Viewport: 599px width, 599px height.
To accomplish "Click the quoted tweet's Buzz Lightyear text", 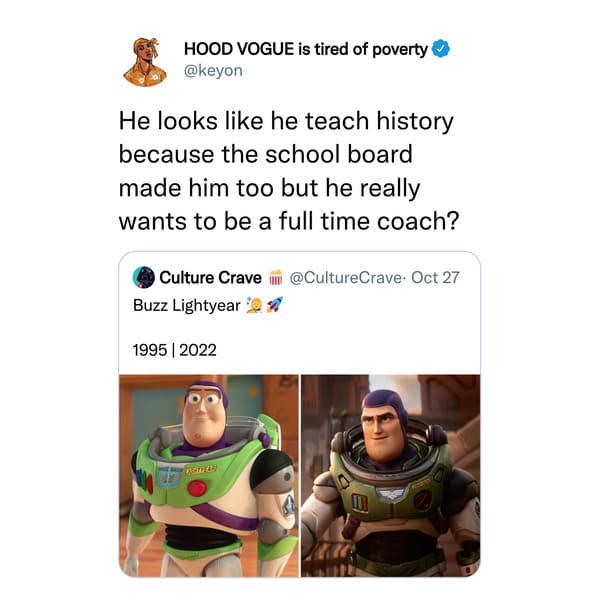I will coord(187,306).
